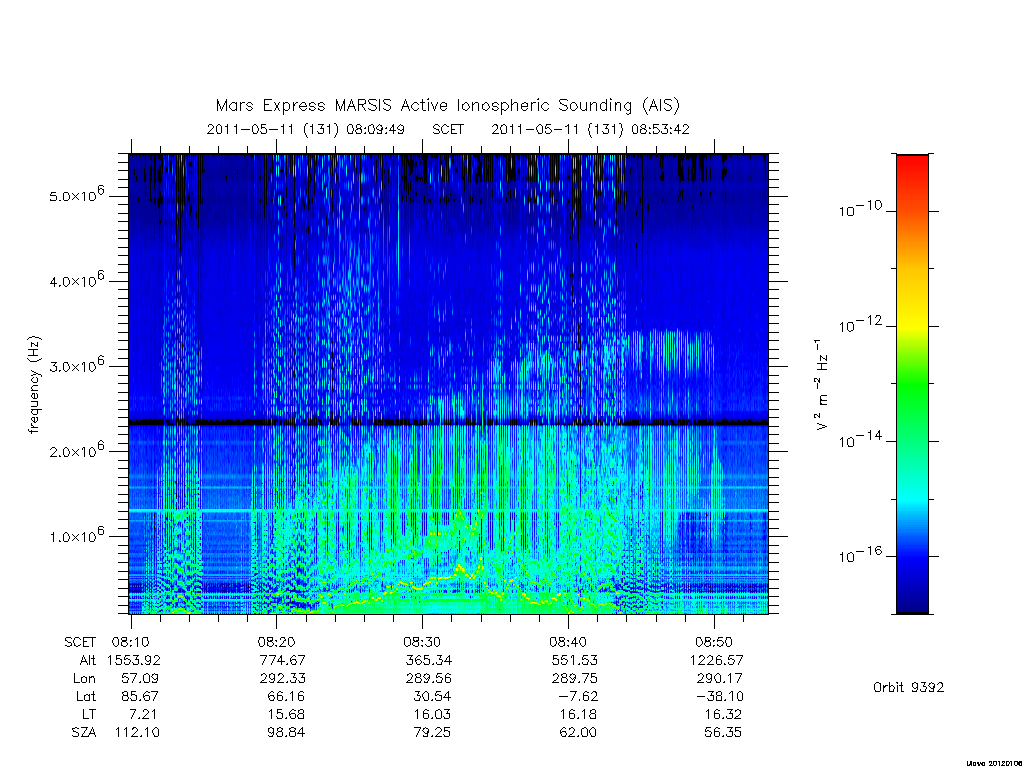Click the latitude value 66.16
The image size is (1024, 768).
286,696
